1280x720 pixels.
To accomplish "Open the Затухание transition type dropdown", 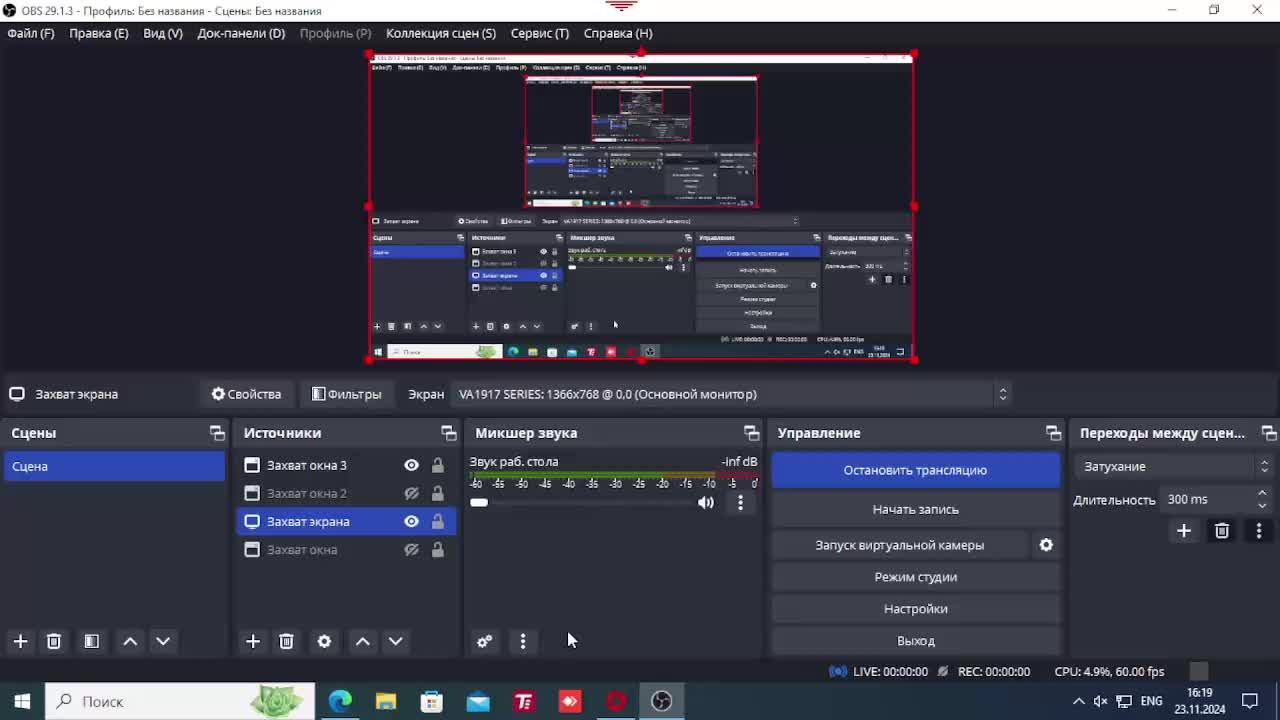I will click(x=1174, y=467).
